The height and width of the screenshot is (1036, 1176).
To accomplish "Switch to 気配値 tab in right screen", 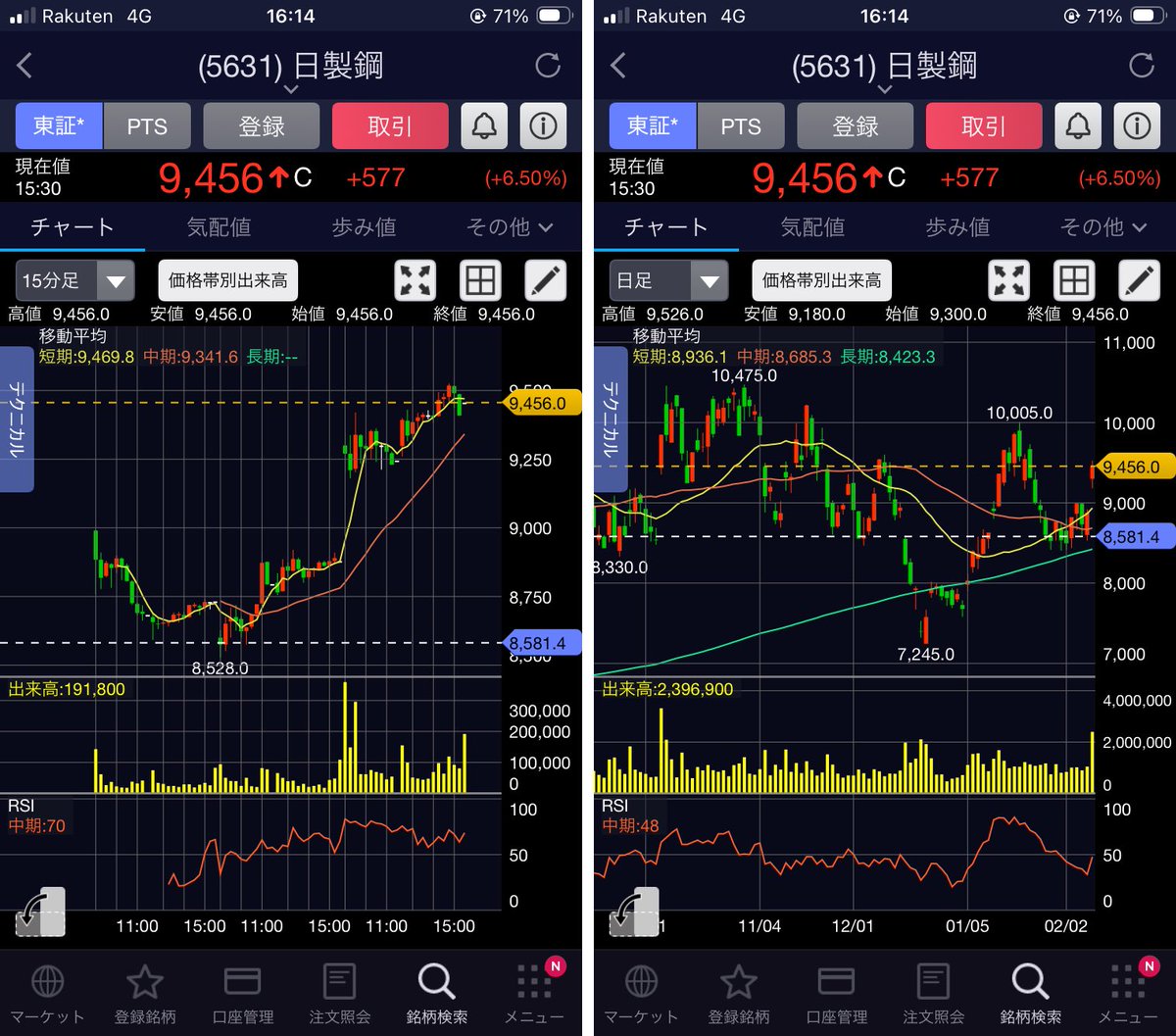I will [x=812, y=227].
